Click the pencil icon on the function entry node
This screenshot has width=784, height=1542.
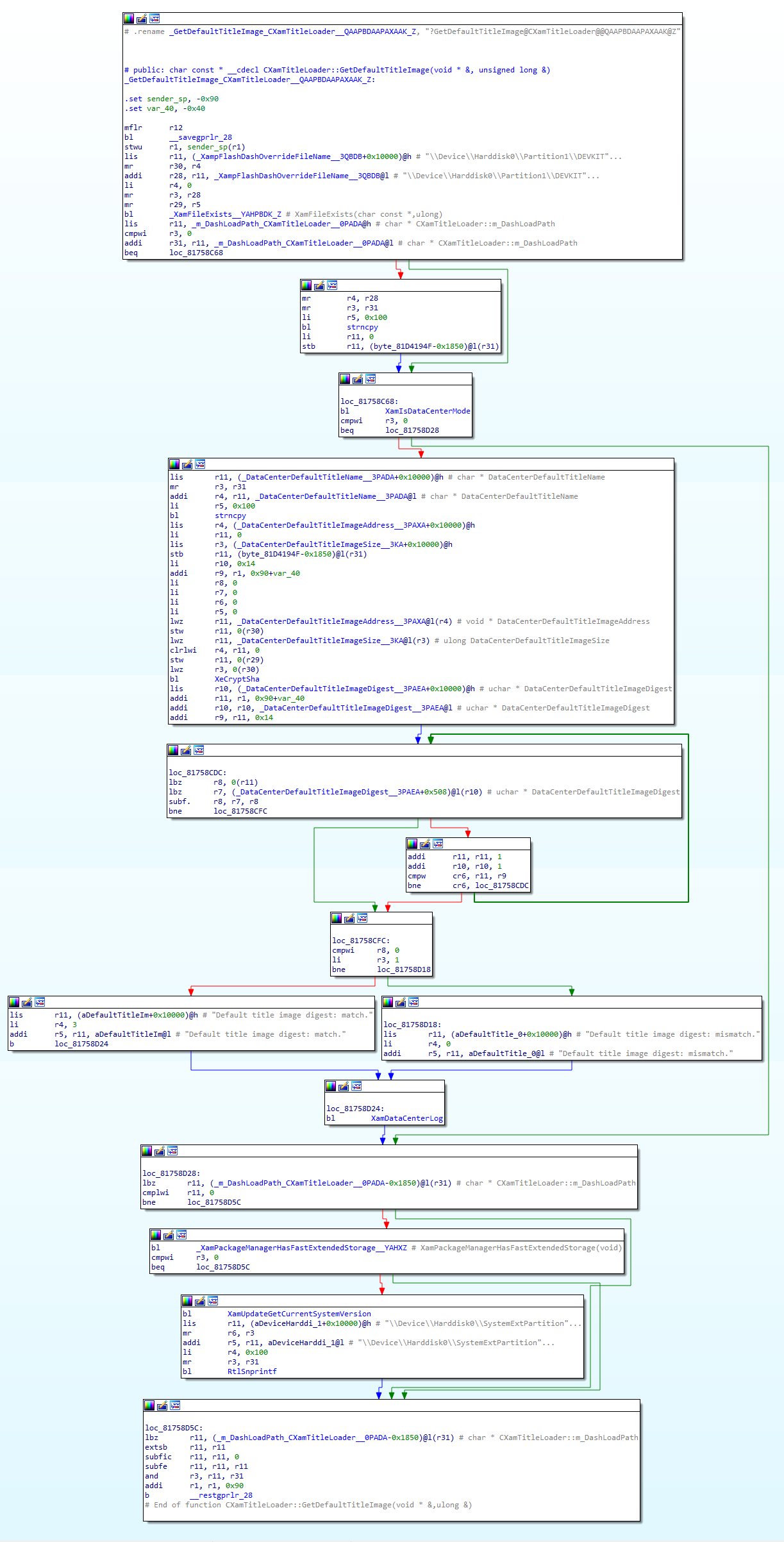coord(142,19)
